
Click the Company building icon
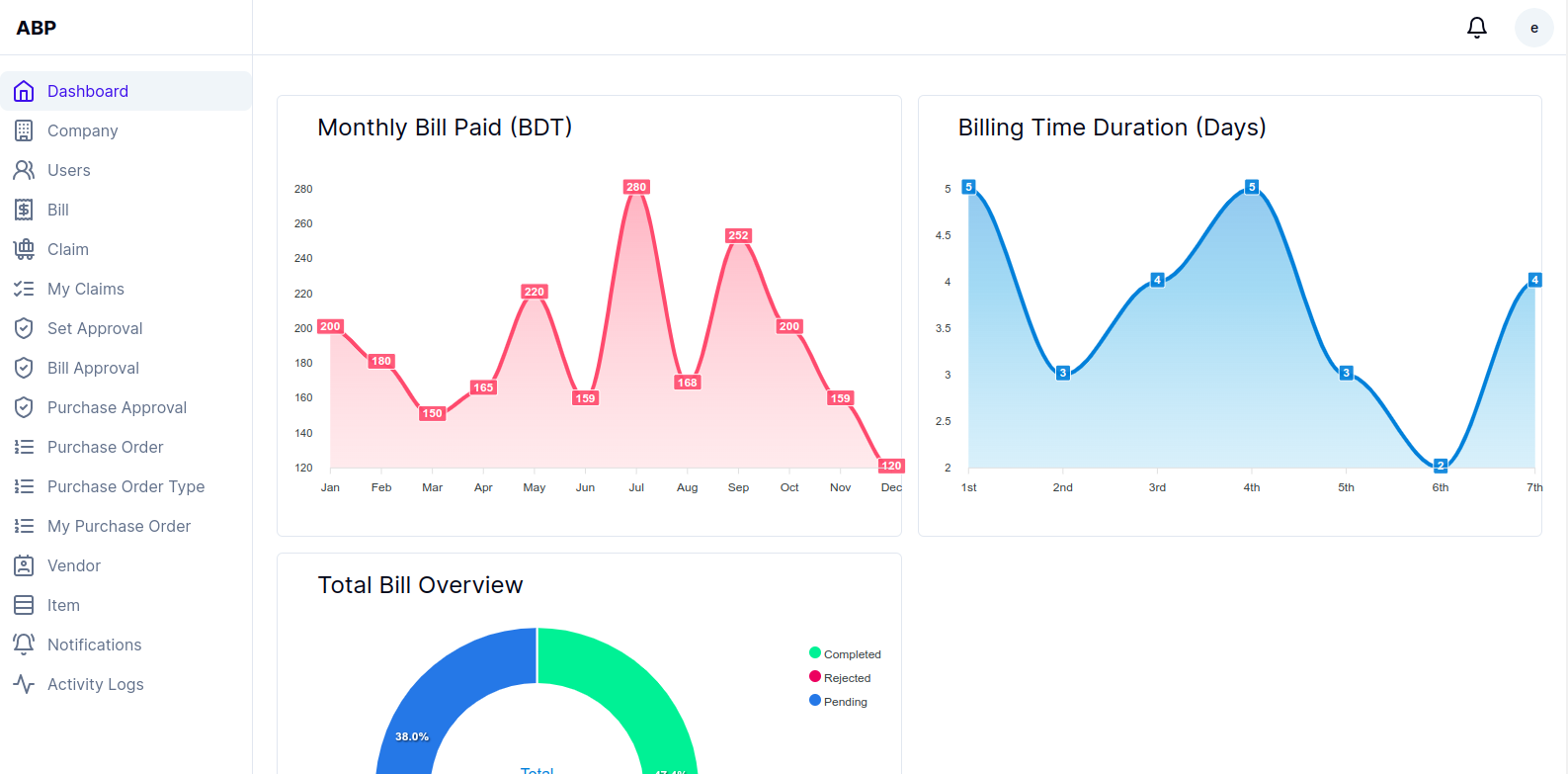pos(24,130)
